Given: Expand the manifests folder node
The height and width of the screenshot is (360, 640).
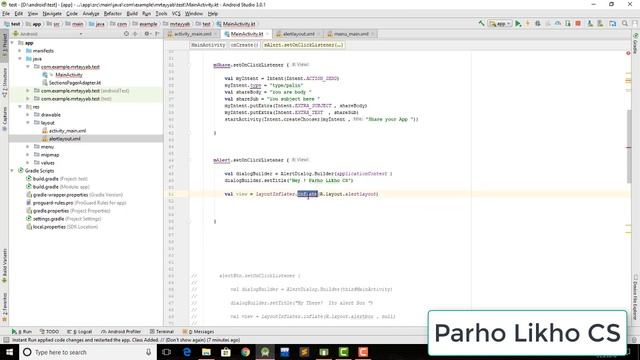Looking at the screenshot, I should (20, 51).
